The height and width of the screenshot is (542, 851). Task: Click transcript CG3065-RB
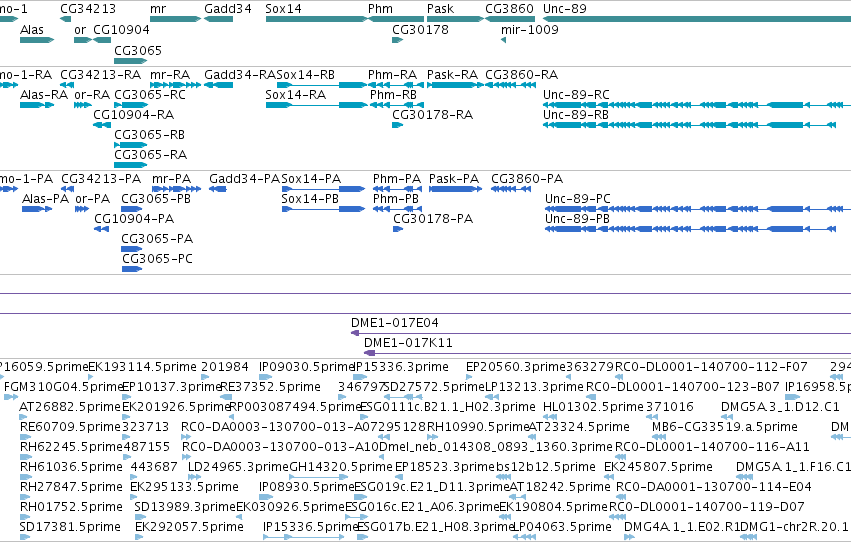pyautogui.click(x=131, y=145)
